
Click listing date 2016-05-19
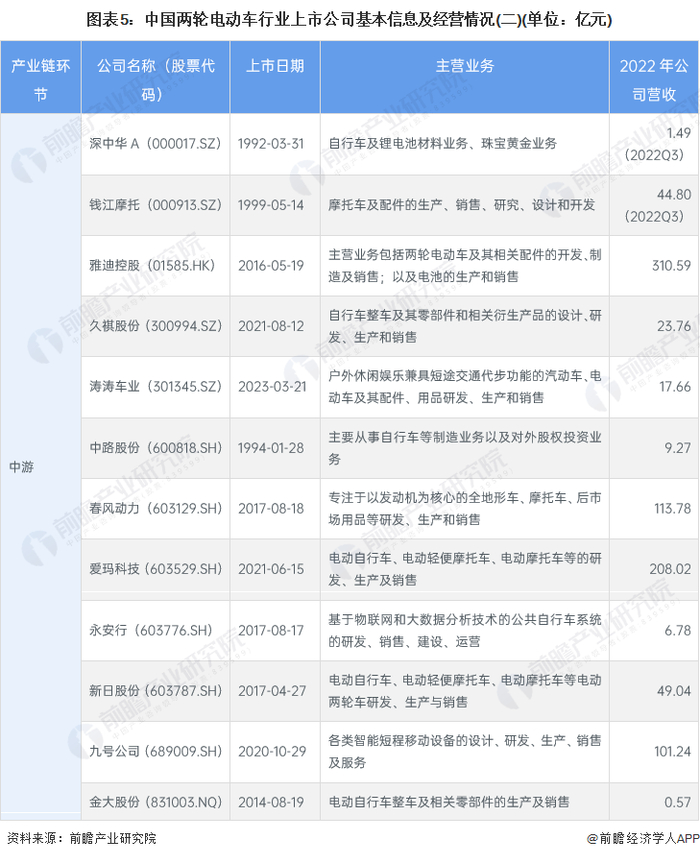pos(271,265)
